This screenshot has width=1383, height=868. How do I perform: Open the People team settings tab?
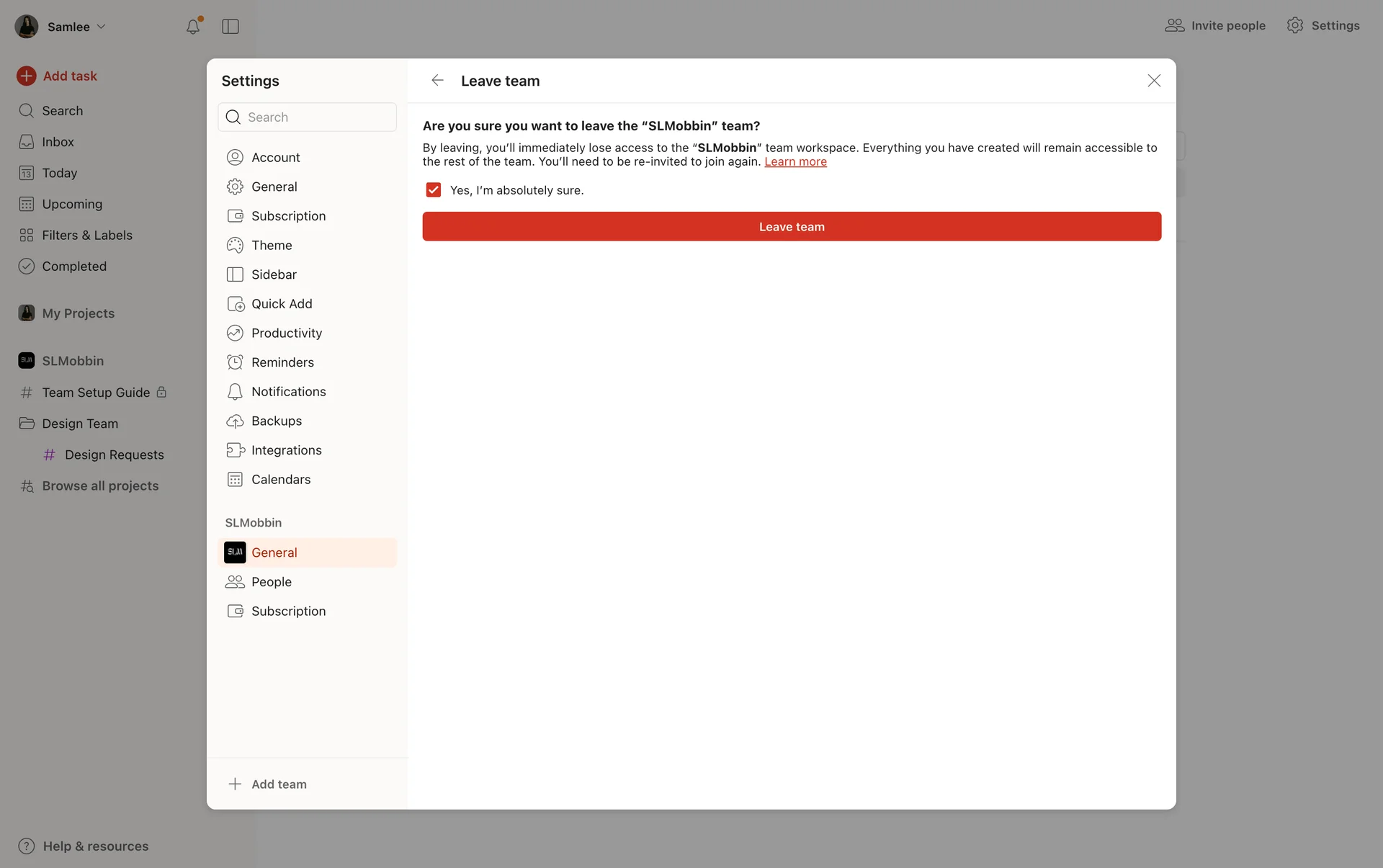[271, 581]
